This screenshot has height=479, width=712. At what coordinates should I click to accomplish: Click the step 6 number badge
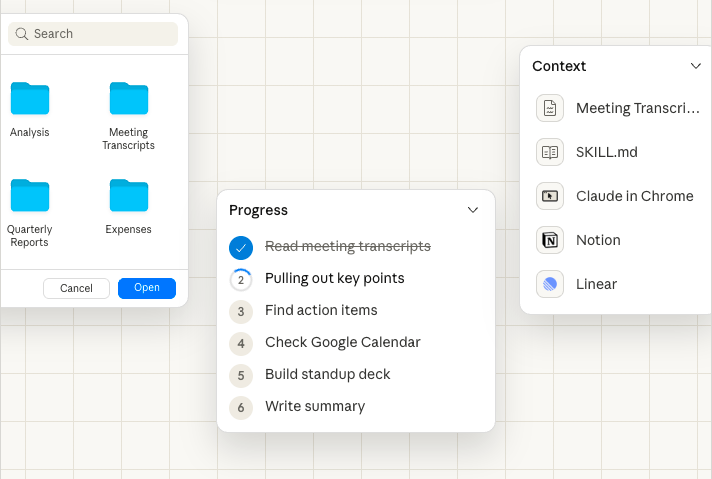(x=241, y=408)
